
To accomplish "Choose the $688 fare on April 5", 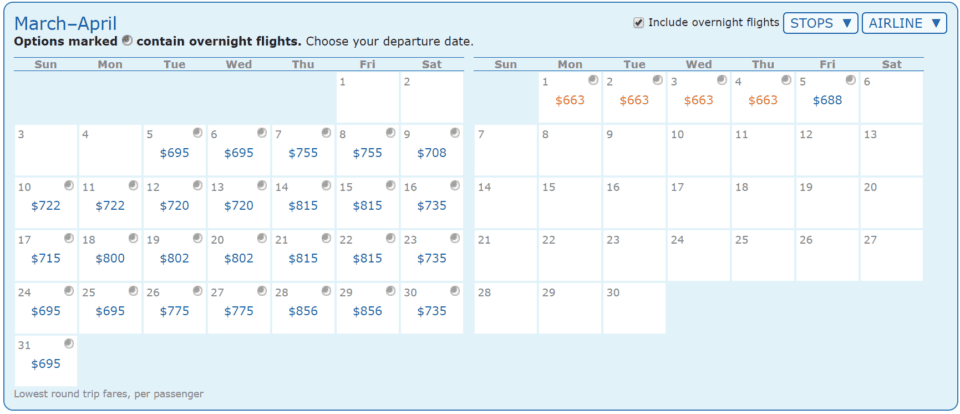I will 827,100.
